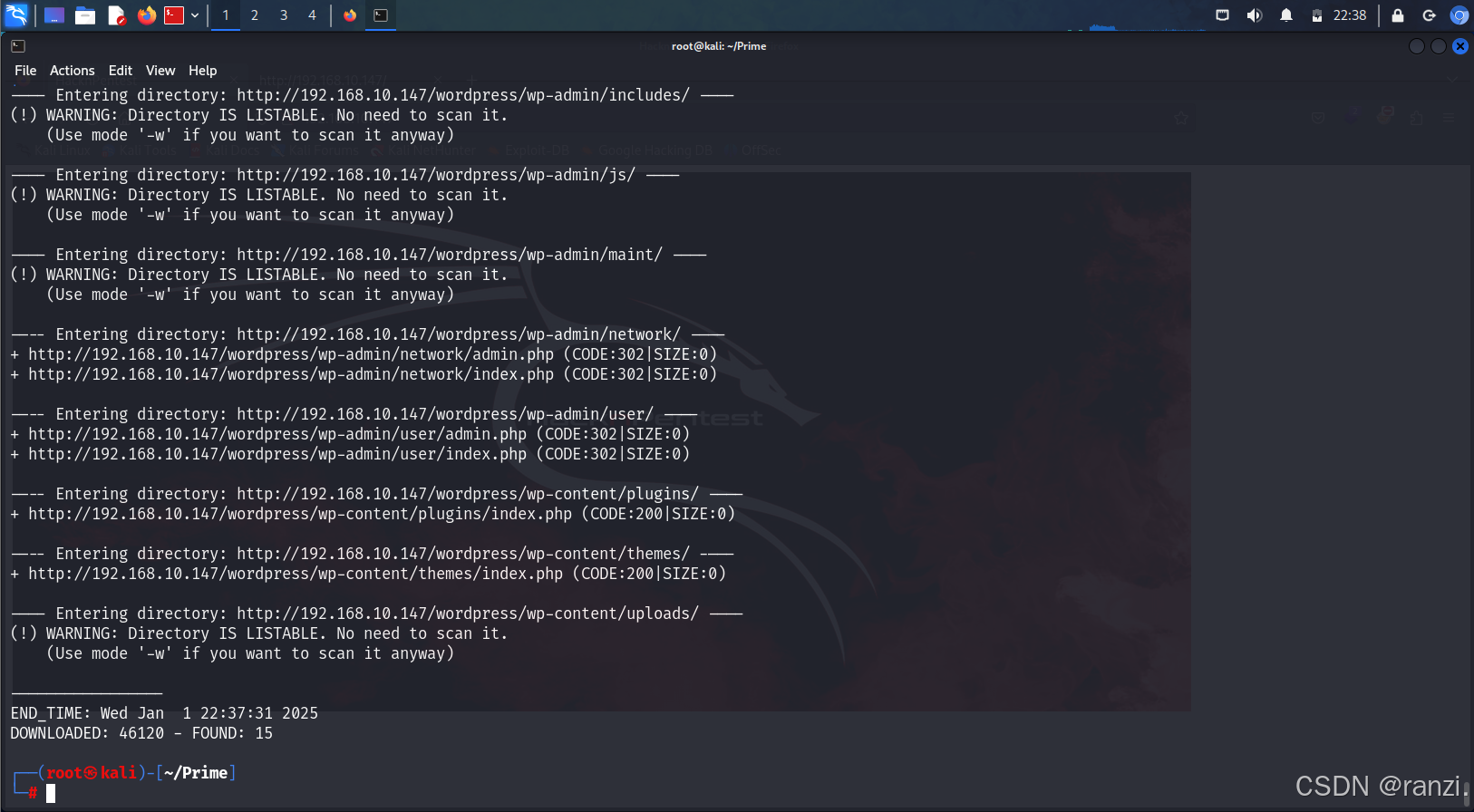Open the volume control tray icon
Screen dimensions: 1474x812
click(x=1255, y=15)
